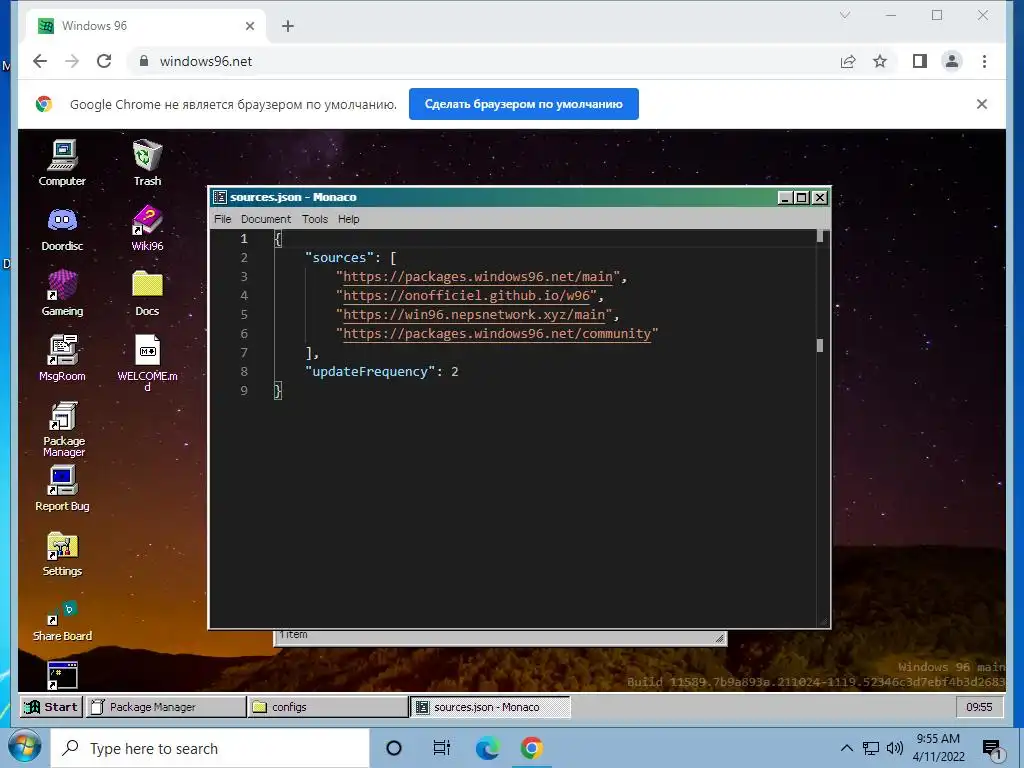Screen dimensions: 1024x768
Task: Open the Tools menu in Monaco
Action: pos(315,219)
